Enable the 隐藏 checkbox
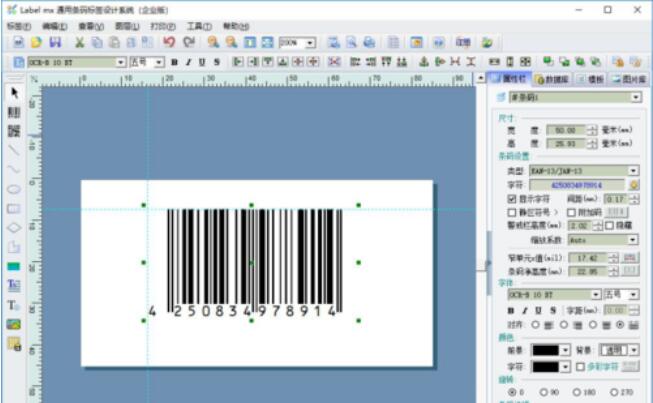The width and height of the screenshot is (653, 403). [x=609, y=225]
